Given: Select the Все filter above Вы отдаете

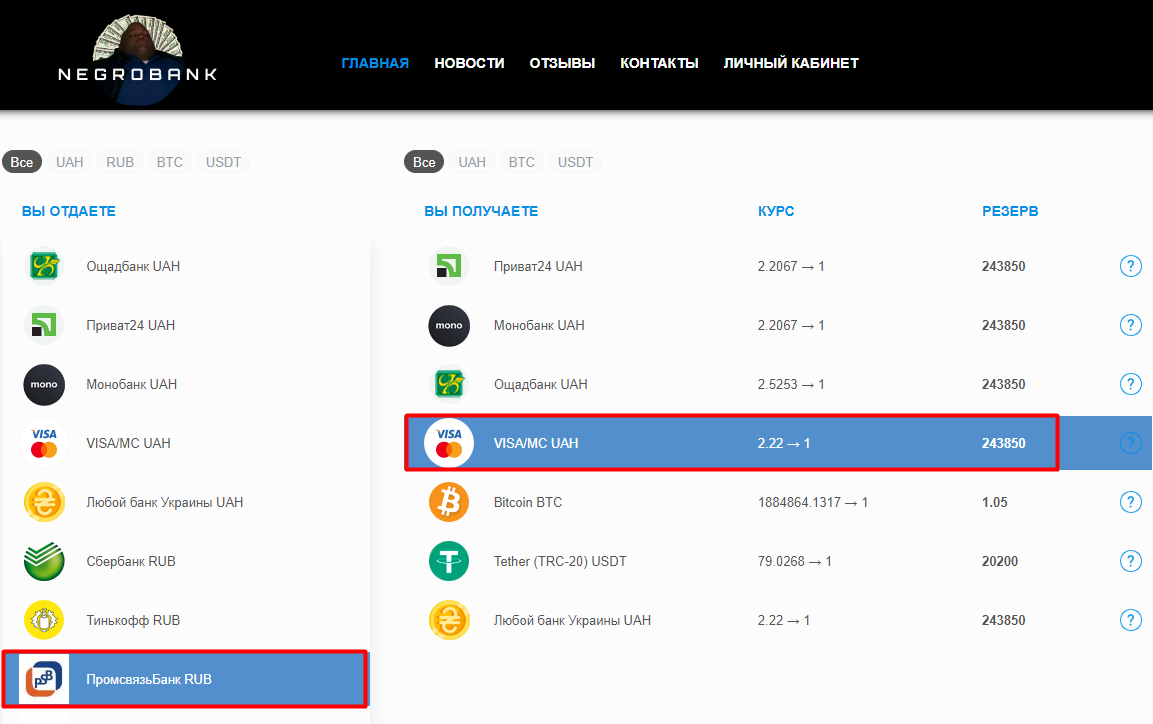Looking at the screenshot, I should pos(21,162).
